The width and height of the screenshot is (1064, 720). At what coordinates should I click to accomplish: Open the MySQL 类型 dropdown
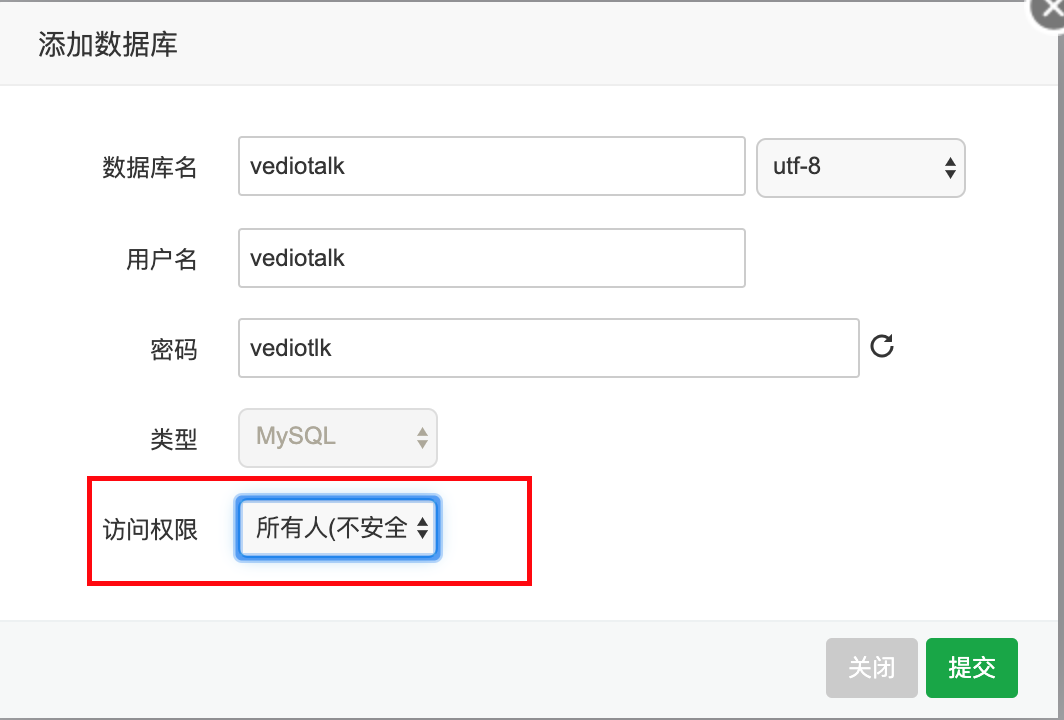pyautogui.click(x=337, y=438)
